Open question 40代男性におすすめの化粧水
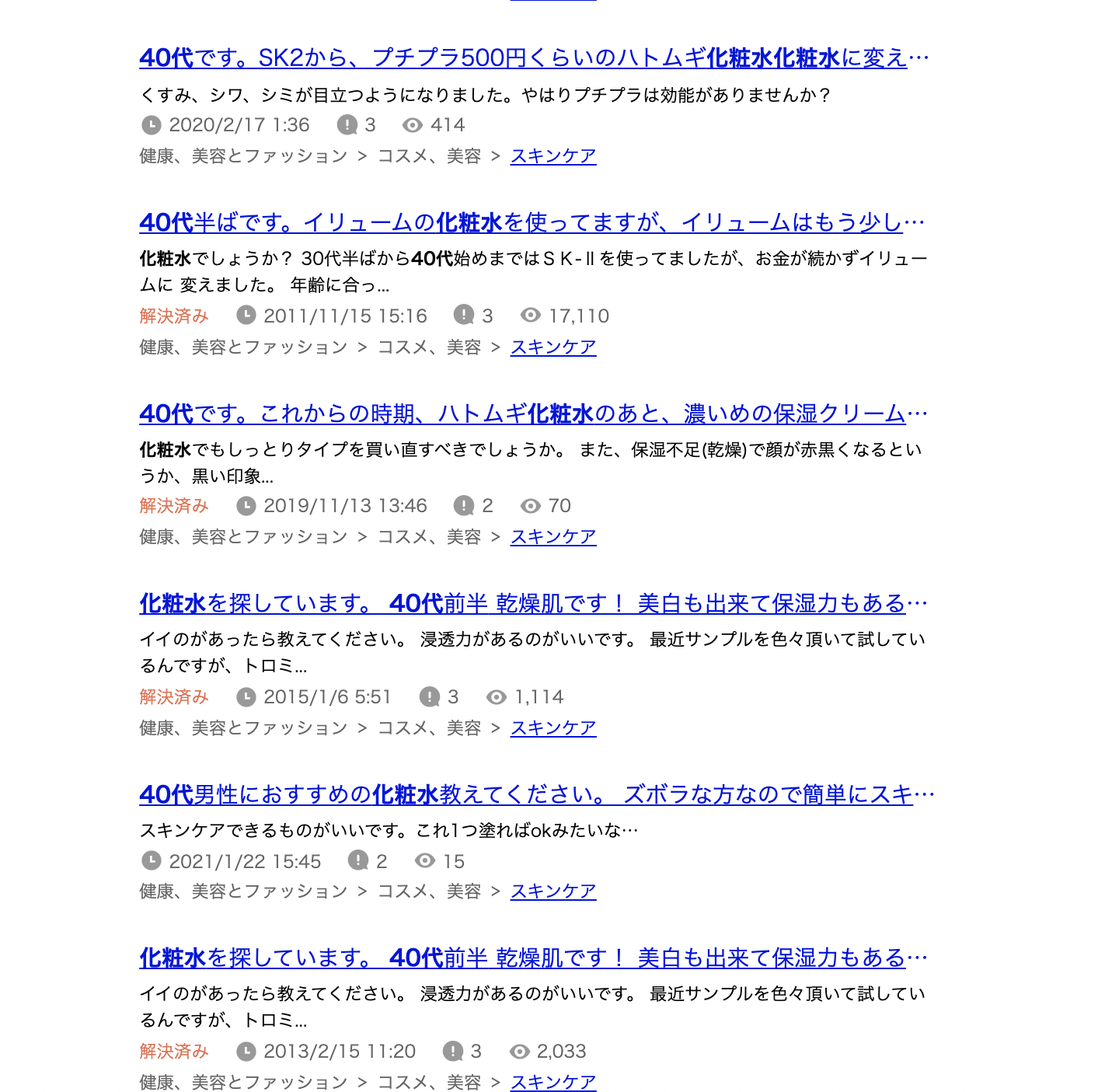The image size is (1105, 1092). tap(537, 795)
